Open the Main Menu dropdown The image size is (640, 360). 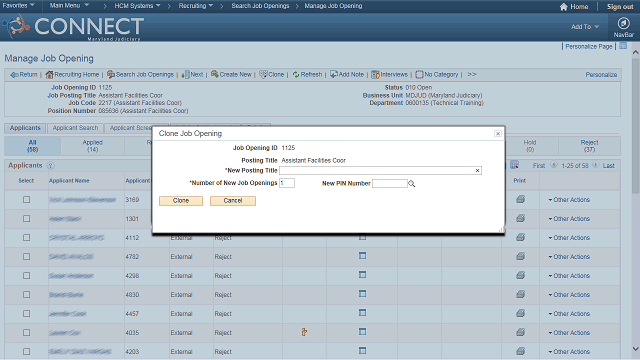(69, 6)
